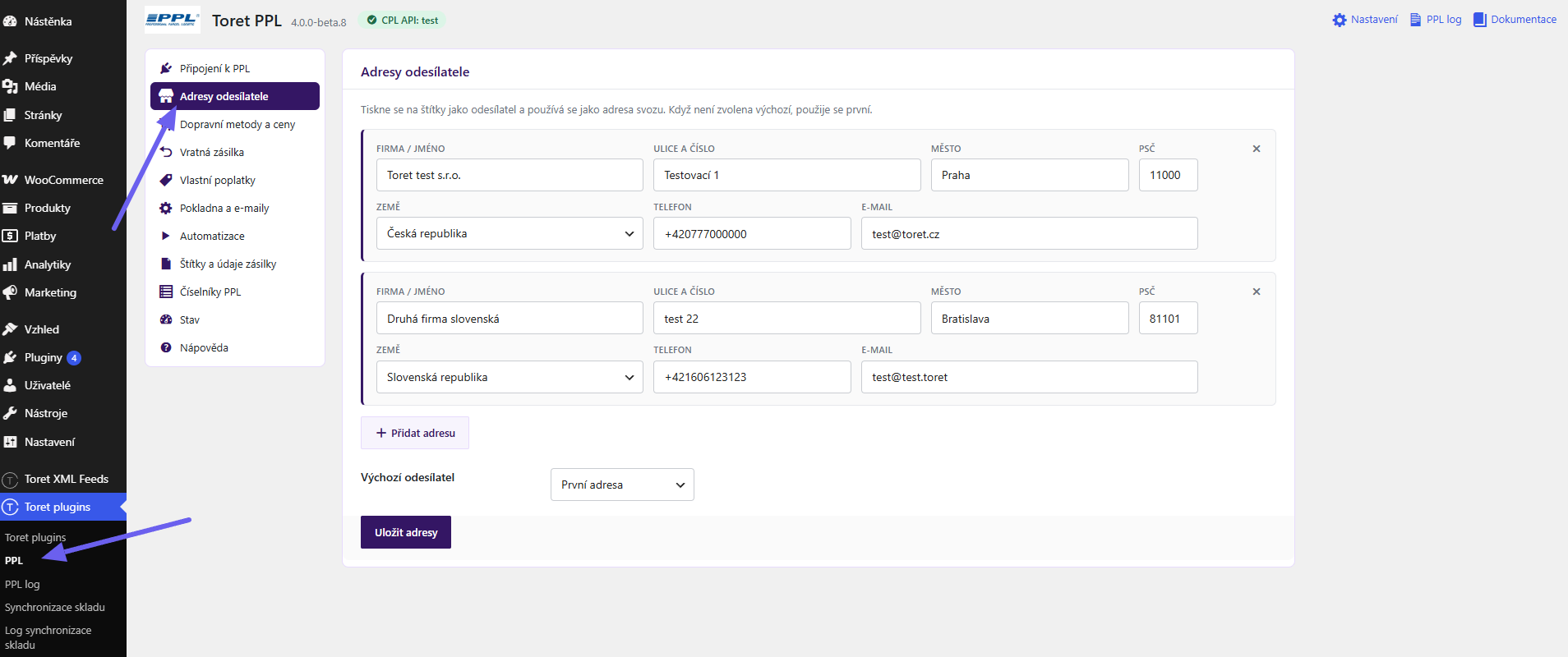Viewport: 1568px width, 657px height.
Task: Click the Přidat adresu button
Action: [415, 433]
